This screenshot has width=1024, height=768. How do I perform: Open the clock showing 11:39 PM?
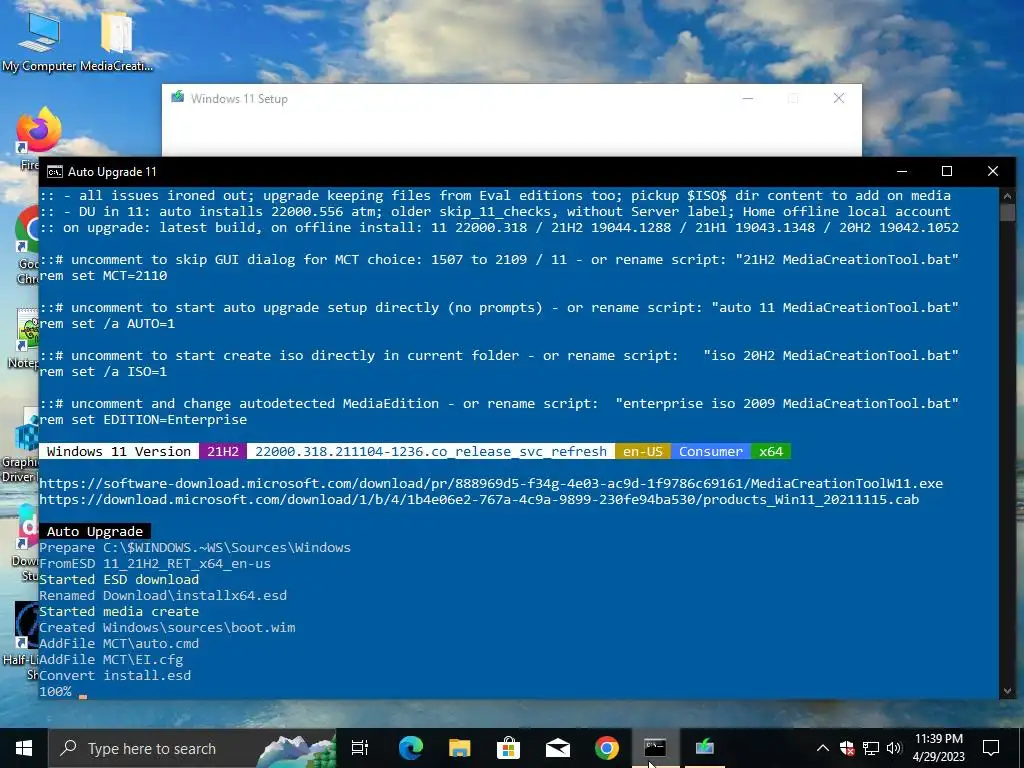pos(938,748)
